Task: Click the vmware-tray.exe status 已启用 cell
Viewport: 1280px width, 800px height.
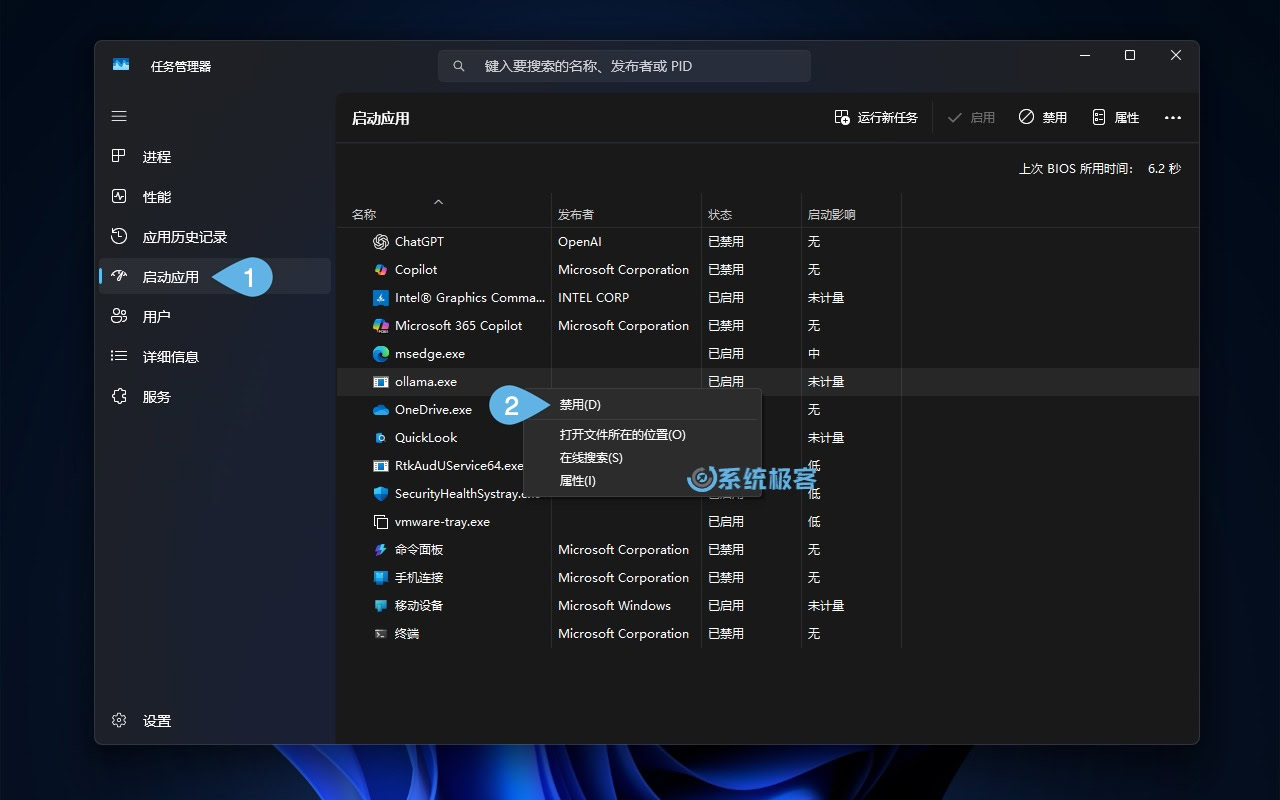Action: [726, 522]
